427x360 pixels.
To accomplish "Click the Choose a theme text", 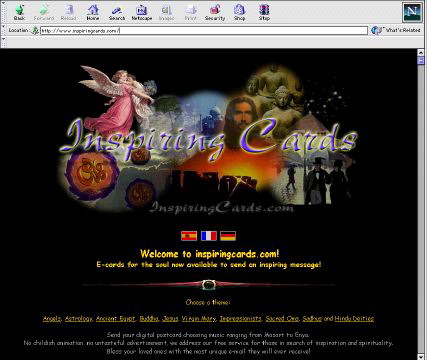I will click(x=208, y=303).
